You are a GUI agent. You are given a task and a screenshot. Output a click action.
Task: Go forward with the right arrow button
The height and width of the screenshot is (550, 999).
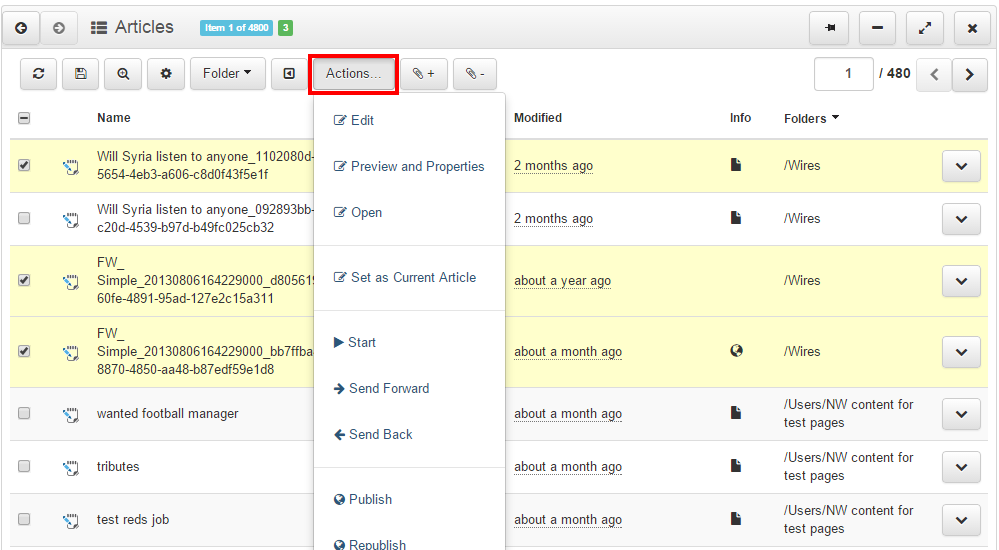coord(59,28)
